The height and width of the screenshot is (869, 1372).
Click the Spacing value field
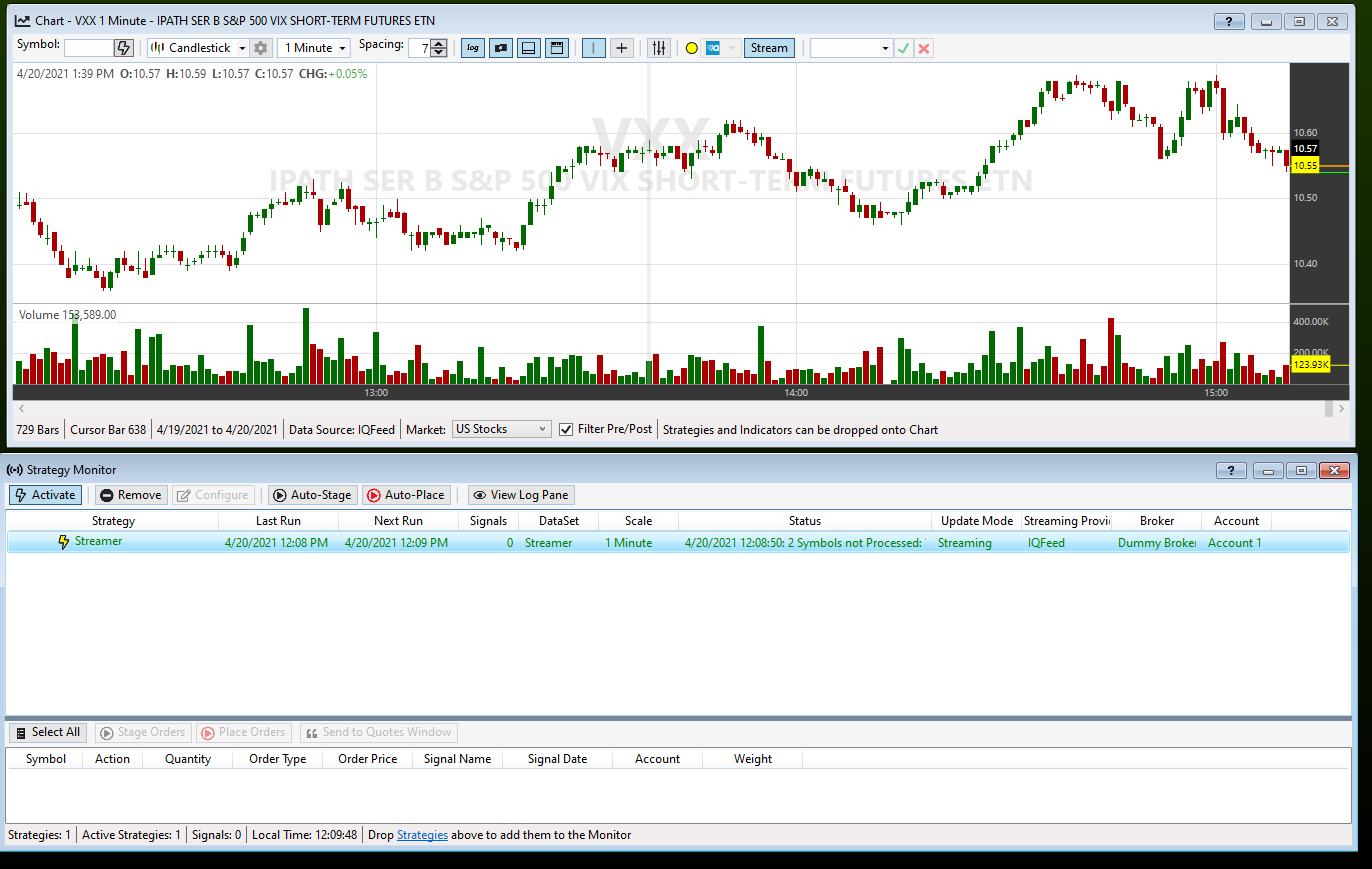pyautogui.click(x=420, y=48)
